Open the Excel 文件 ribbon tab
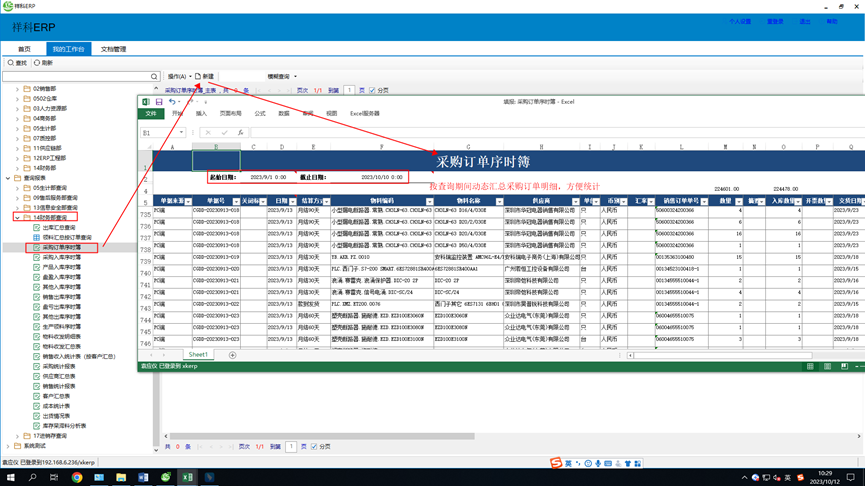The image size is (865, 486). 150,114
